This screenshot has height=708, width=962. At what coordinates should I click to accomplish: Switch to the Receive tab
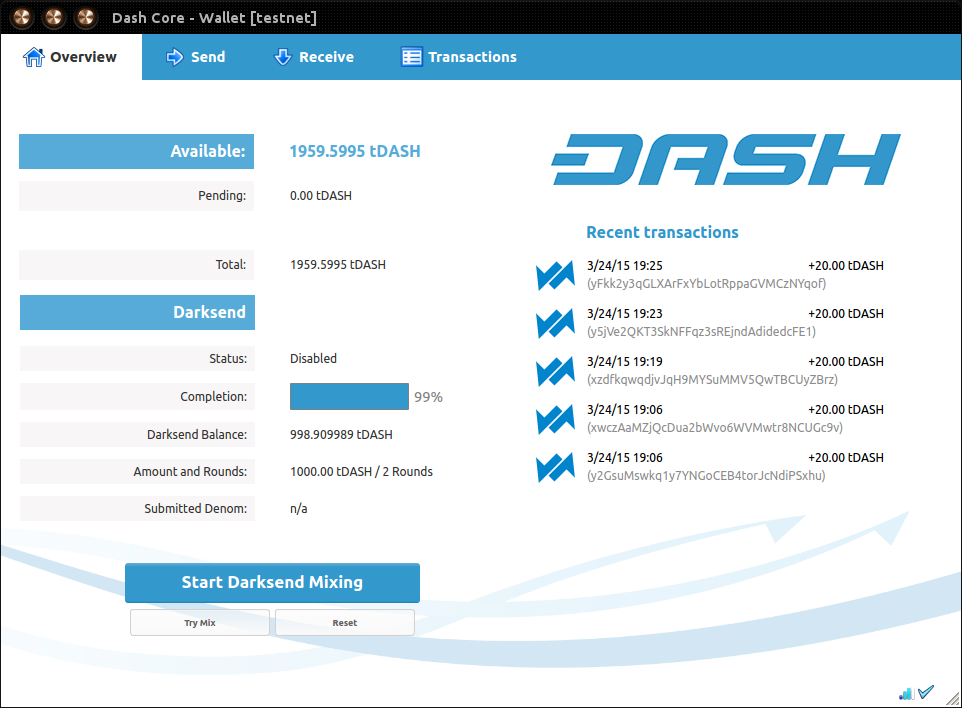pyautogui.click(x=314, y=57)
